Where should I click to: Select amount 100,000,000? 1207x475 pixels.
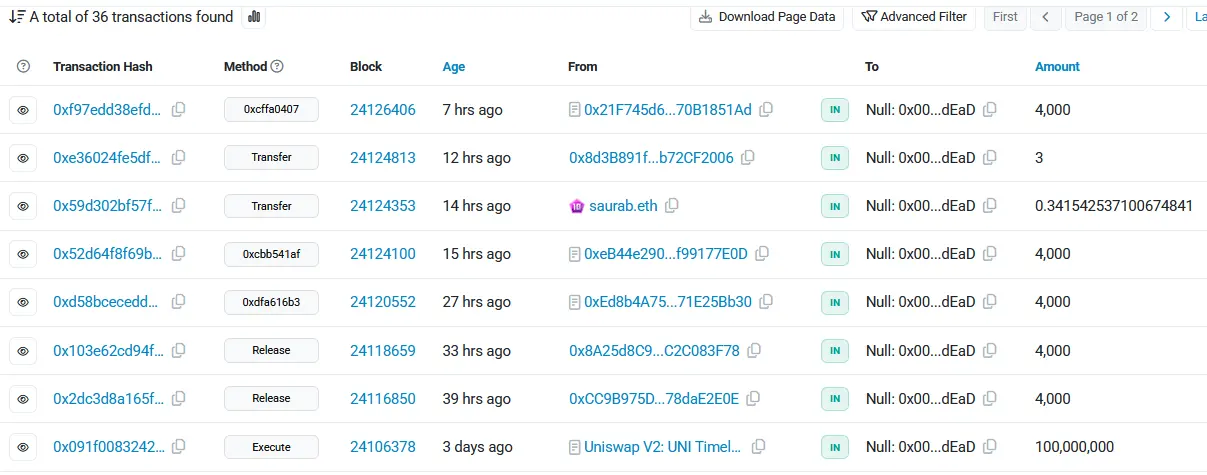pyautogui.click(x=1074, y=447)
